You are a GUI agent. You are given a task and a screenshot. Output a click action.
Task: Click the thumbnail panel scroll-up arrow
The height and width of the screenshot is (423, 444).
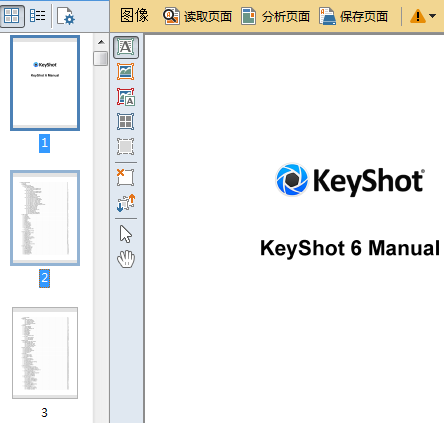point(101,42)
